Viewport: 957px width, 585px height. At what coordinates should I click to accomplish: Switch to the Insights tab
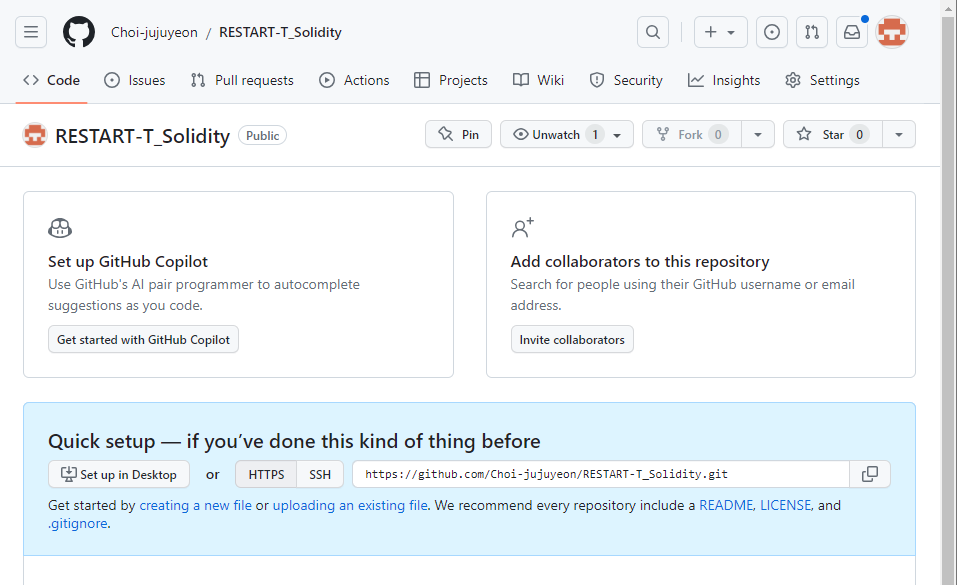click(724, 80)
